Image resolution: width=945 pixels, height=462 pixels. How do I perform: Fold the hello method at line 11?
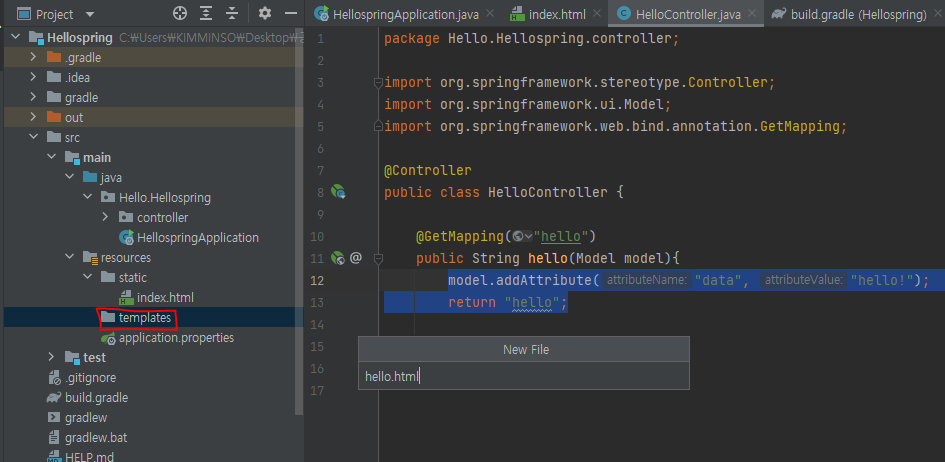tap(378, 258)
